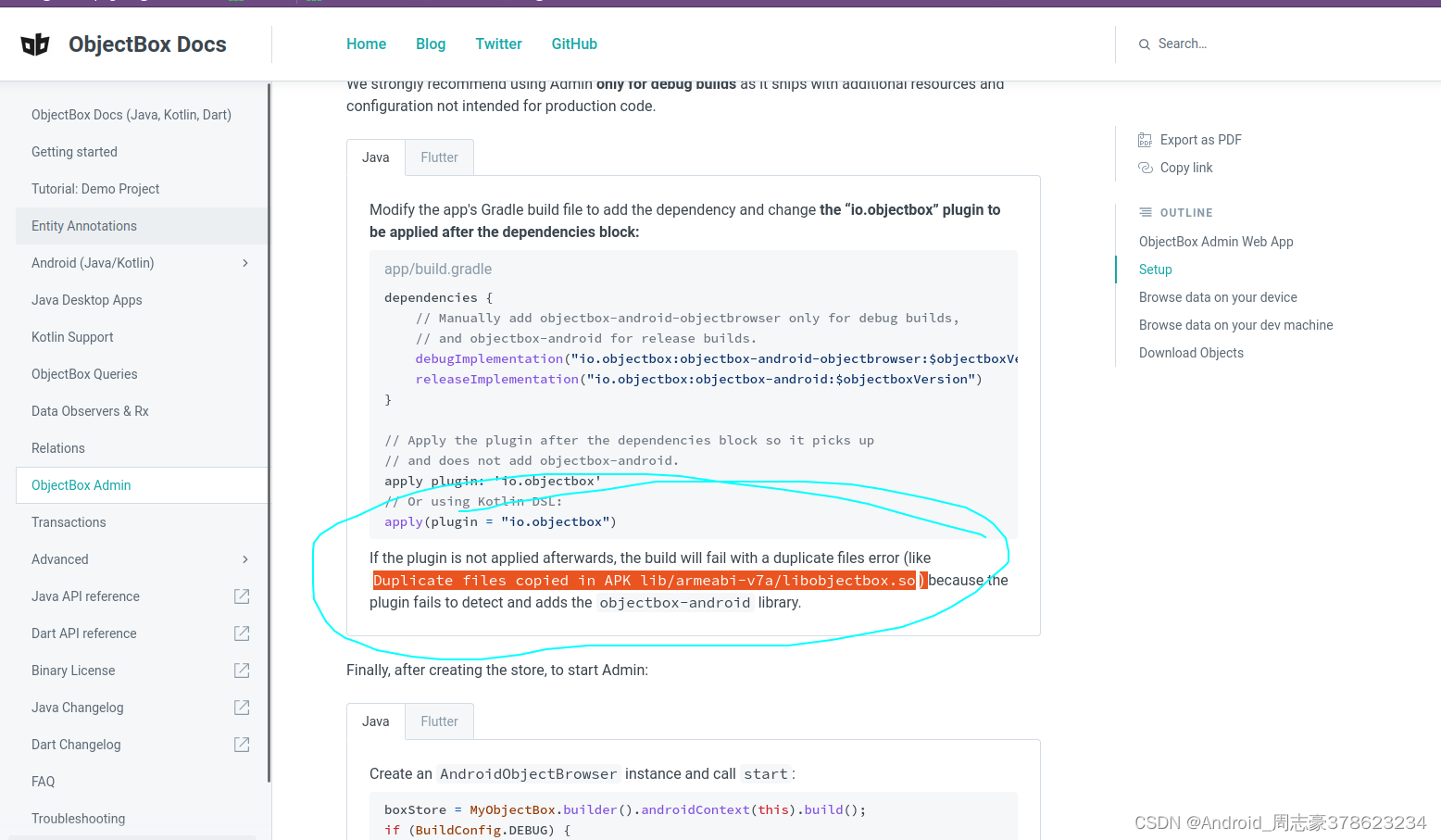Open the Home nav link

coord(366,44)
